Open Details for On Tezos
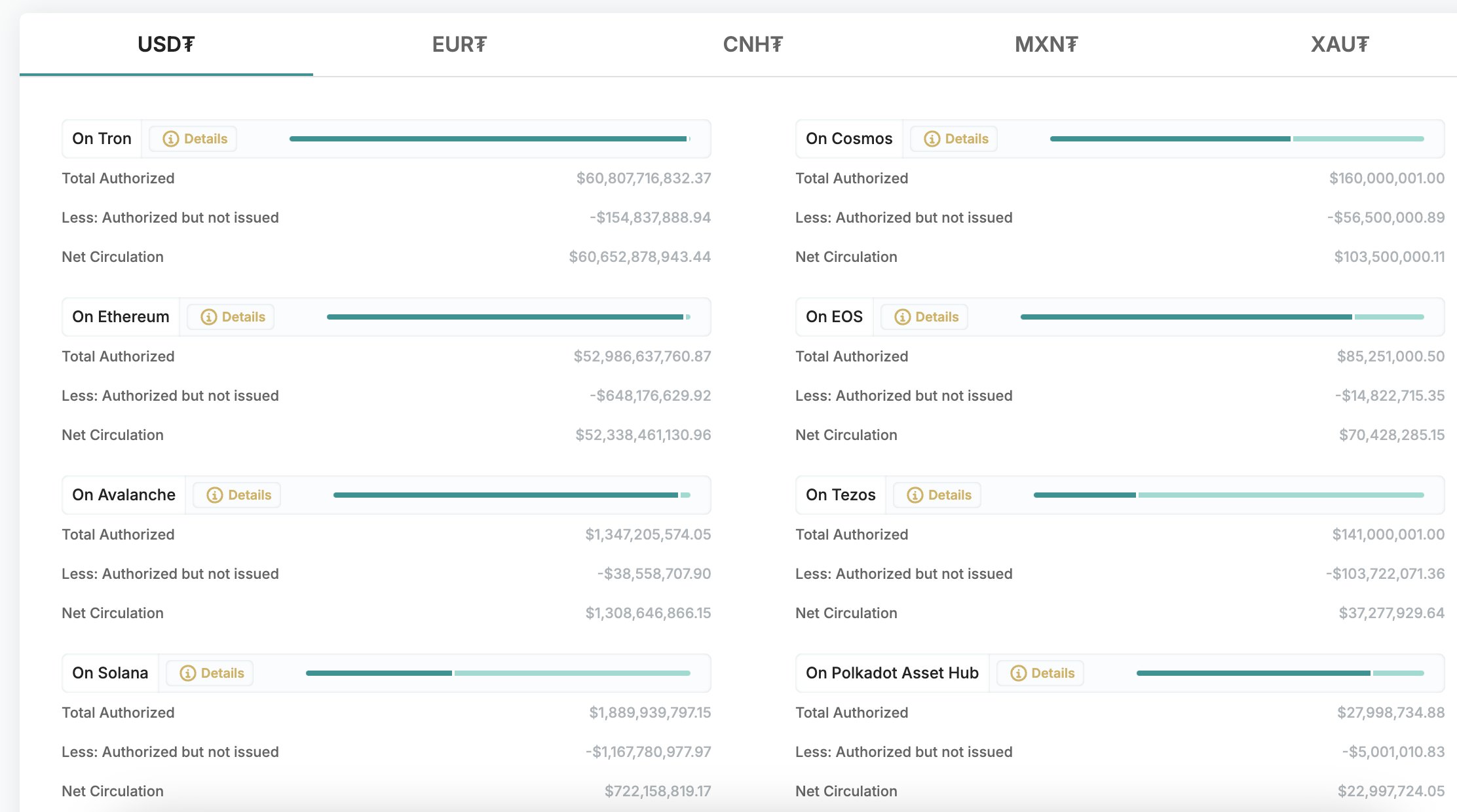This screenshot has width=1457, height=812. point(937,495)
